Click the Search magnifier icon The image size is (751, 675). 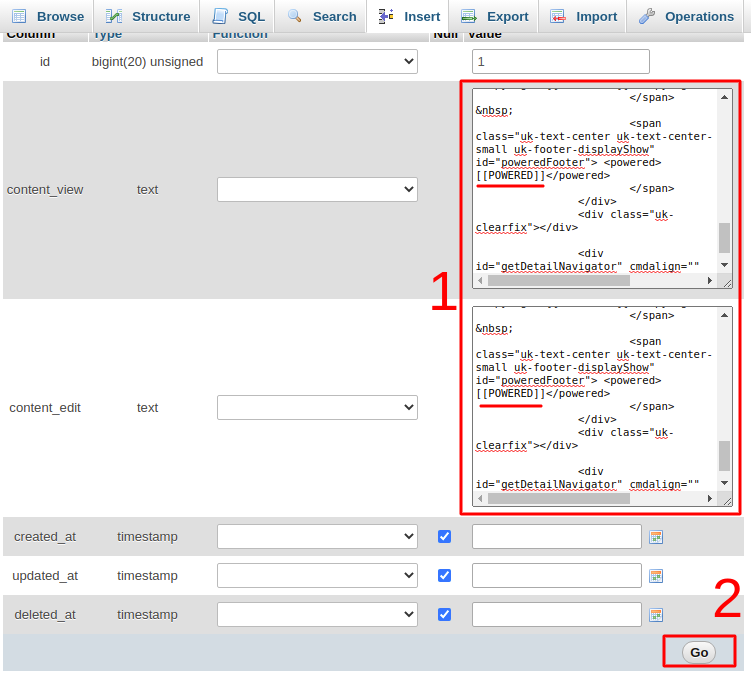click(295, 16)
